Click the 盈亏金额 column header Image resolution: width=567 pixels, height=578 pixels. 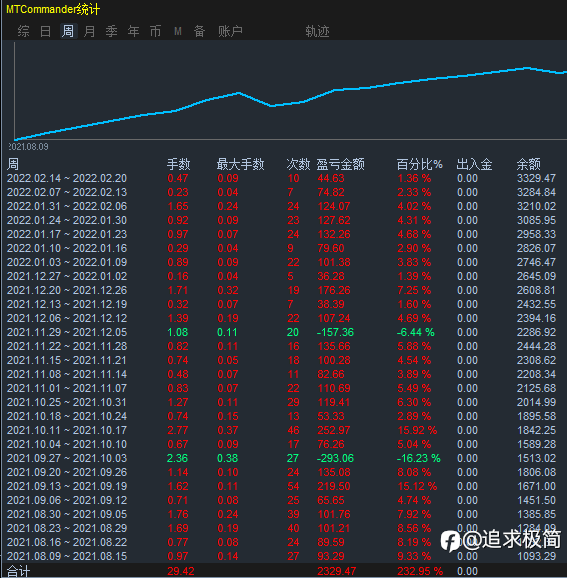pyautogui.click(x=341, y=164)
